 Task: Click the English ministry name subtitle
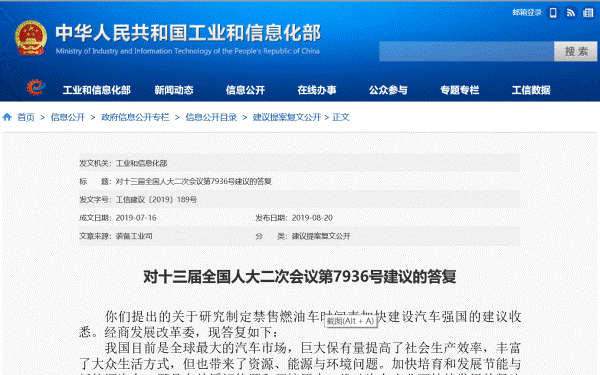coord(188,51)
